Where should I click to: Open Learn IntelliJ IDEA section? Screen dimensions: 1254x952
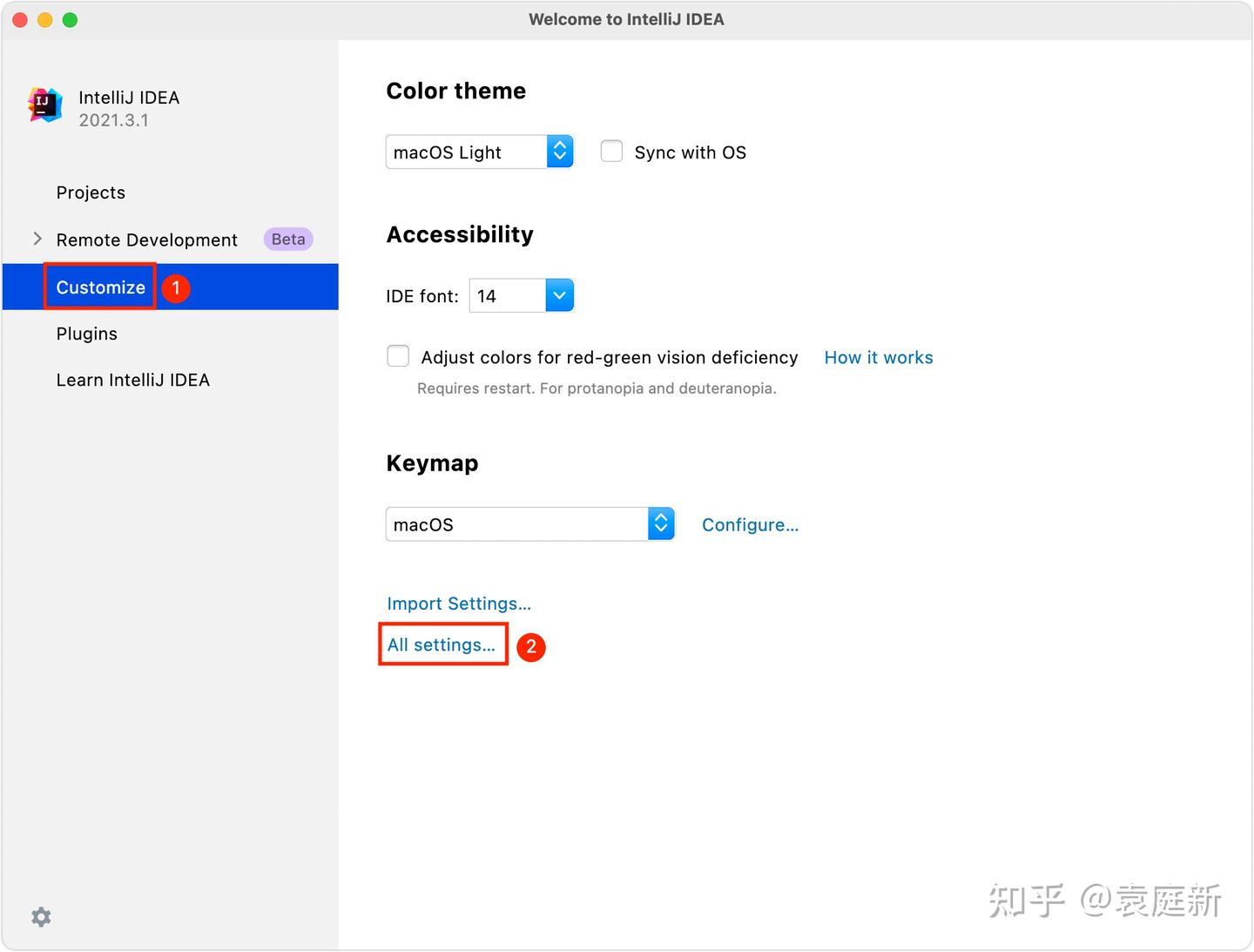click(133, 380)
